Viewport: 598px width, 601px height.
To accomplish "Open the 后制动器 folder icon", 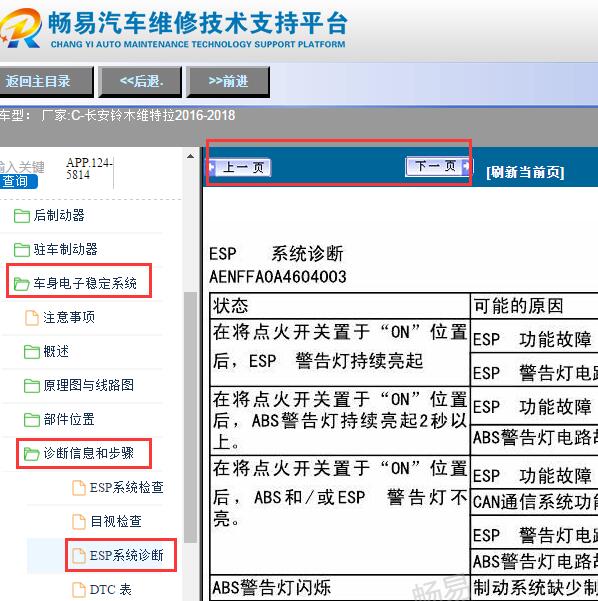I will [22, 216].
